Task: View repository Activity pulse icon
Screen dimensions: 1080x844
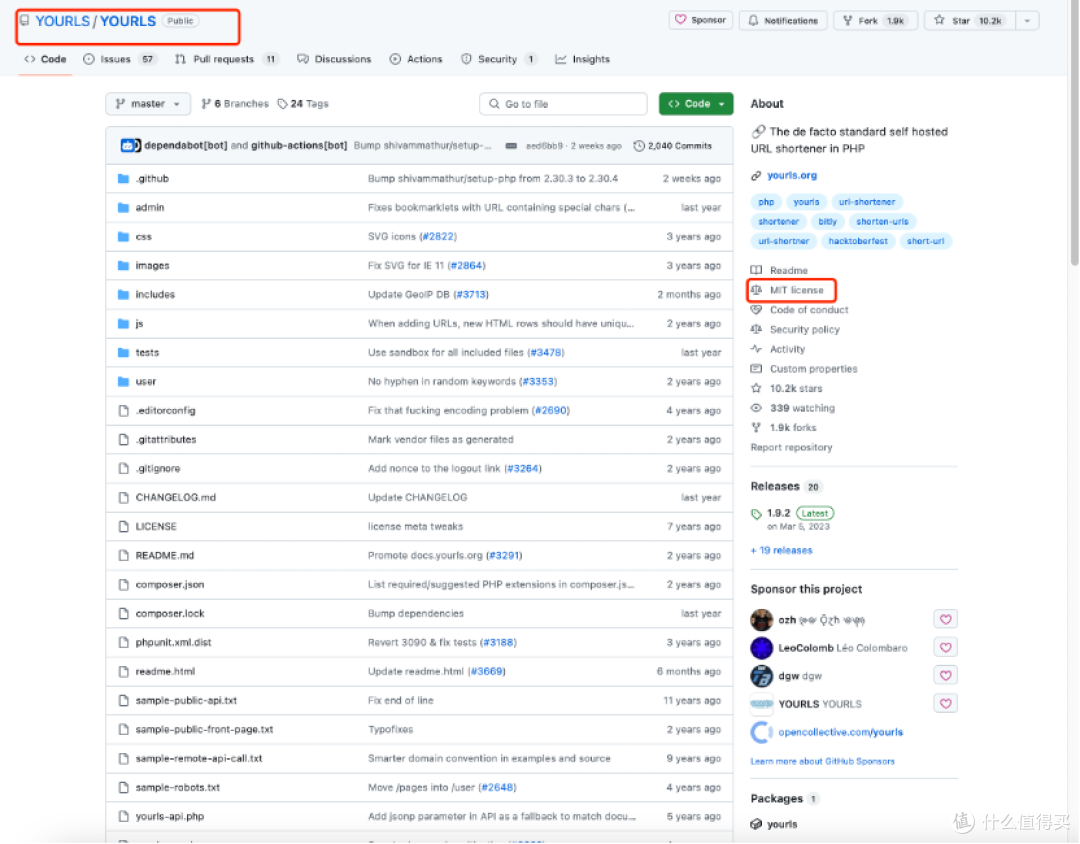Action: point(756,349)
